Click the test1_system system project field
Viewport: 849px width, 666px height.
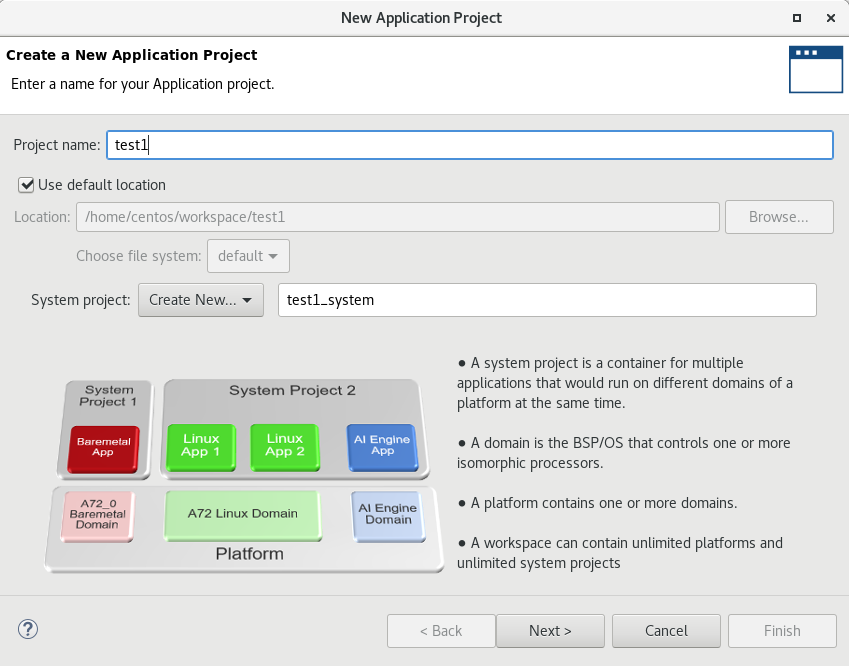pyautogui.click(x=547, y=300)
